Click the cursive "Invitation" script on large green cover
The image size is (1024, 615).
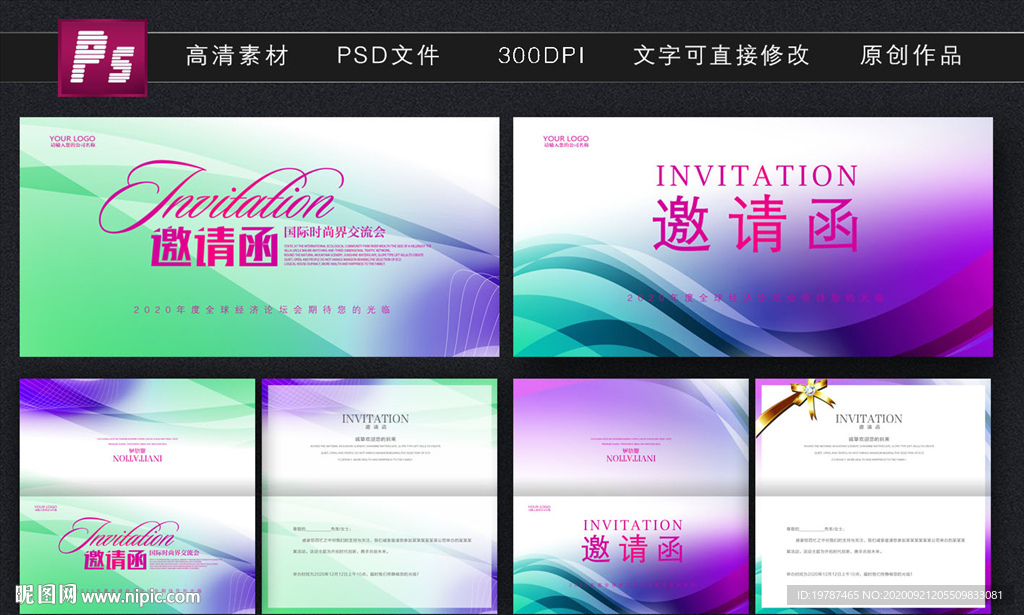point(221,195)
